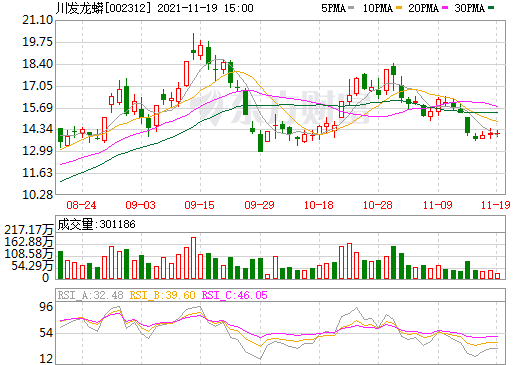
Task: Click the 162.88万 volume axis label
Action: click(x=29, y=242)
